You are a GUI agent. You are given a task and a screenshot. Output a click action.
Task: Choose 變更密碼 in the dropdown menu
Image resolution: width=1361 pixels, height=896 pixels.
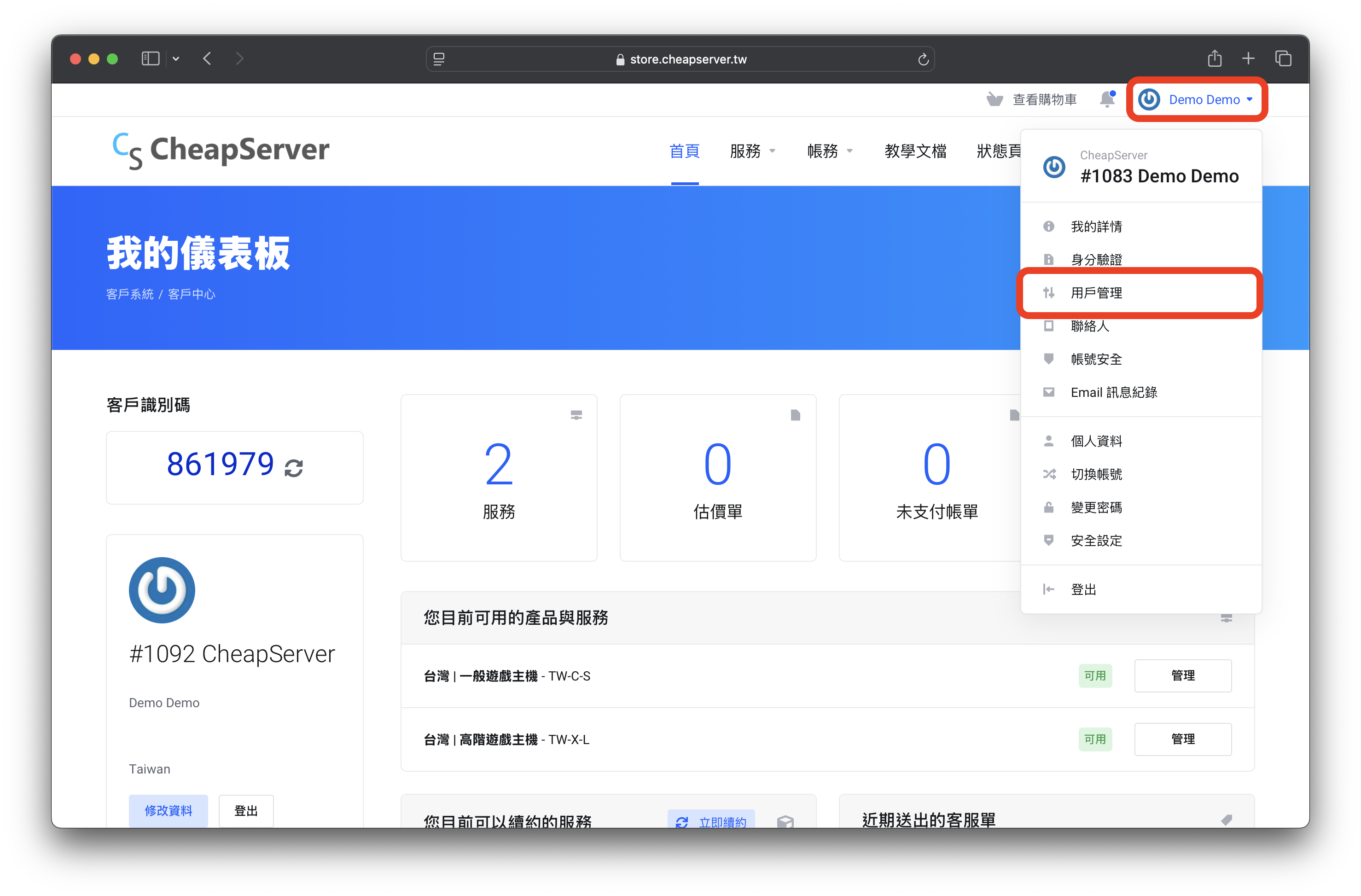click(x=1096, y=507)
